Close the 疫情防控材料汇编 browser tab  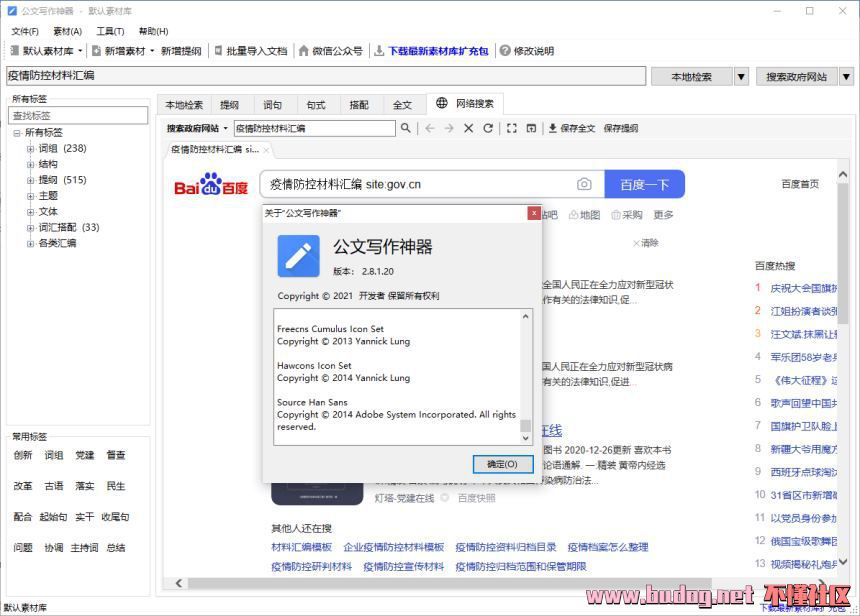coord(266,149)
